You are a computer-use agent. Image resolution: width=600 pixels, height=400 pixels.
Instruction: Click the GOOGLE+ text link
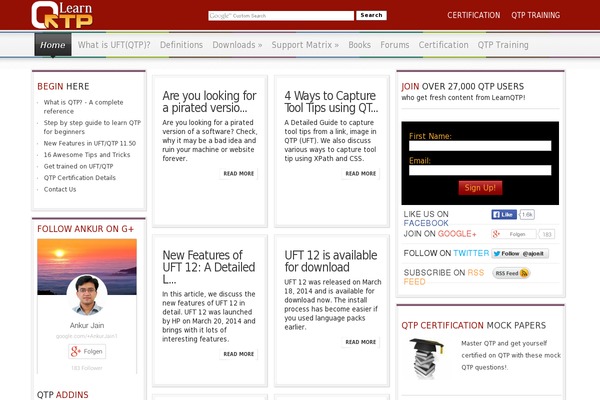pyautogui.click(x=457, y=233)
